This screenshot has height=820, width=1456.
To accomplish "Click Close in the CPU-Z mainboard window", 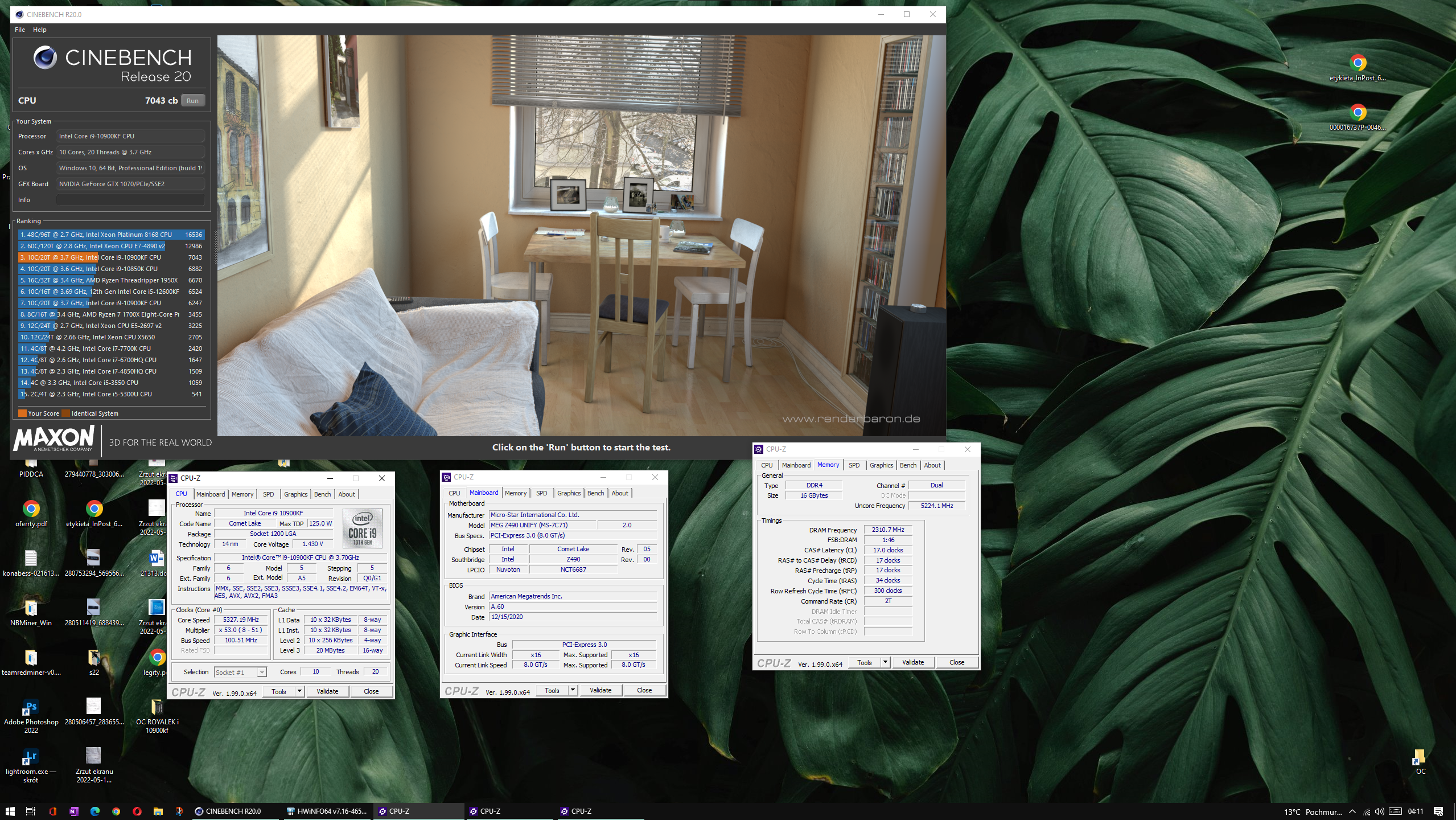I will (644, 690).
